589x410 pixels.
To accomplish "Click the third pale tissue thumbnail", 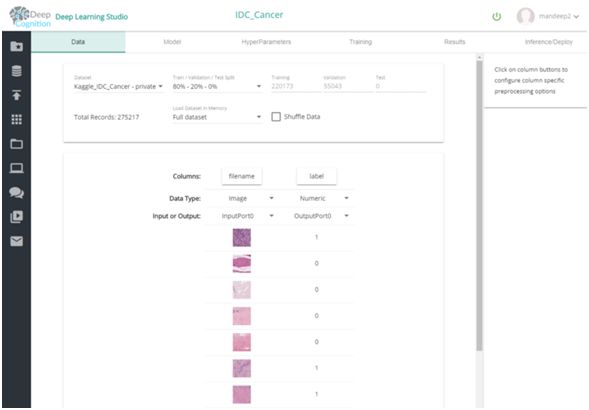I will coord(242,290).
